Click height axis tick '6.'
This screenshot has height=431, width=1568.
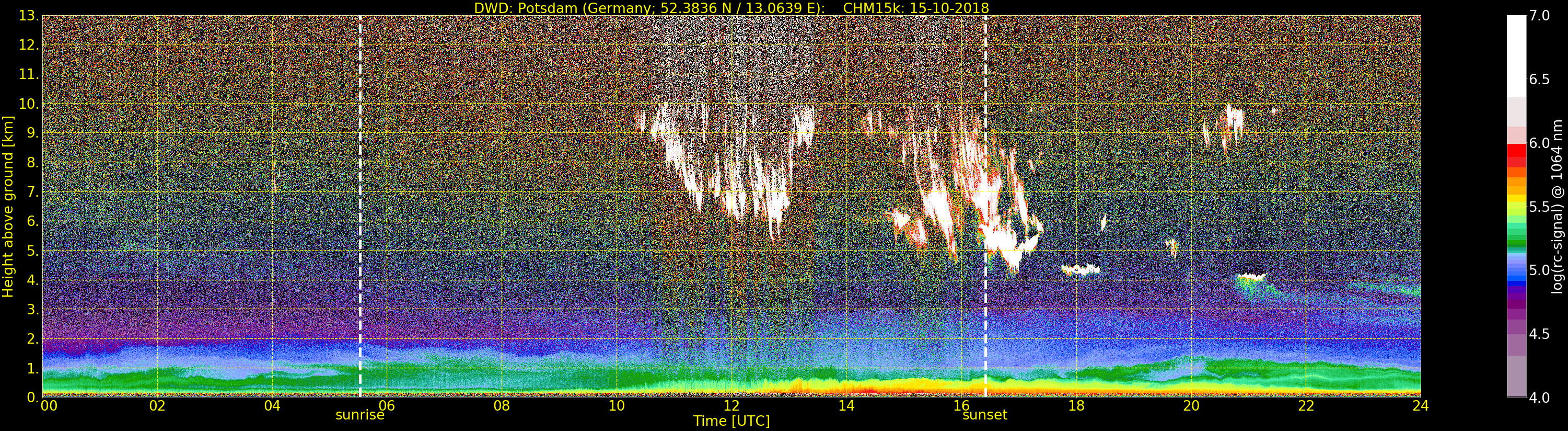point(33,221)
